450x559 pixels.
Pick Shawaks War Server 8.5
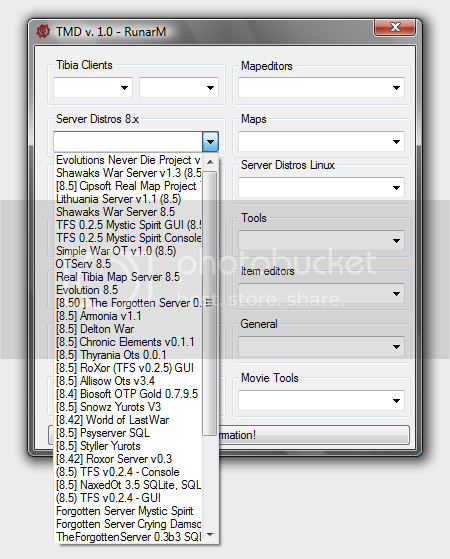(128, 212)
